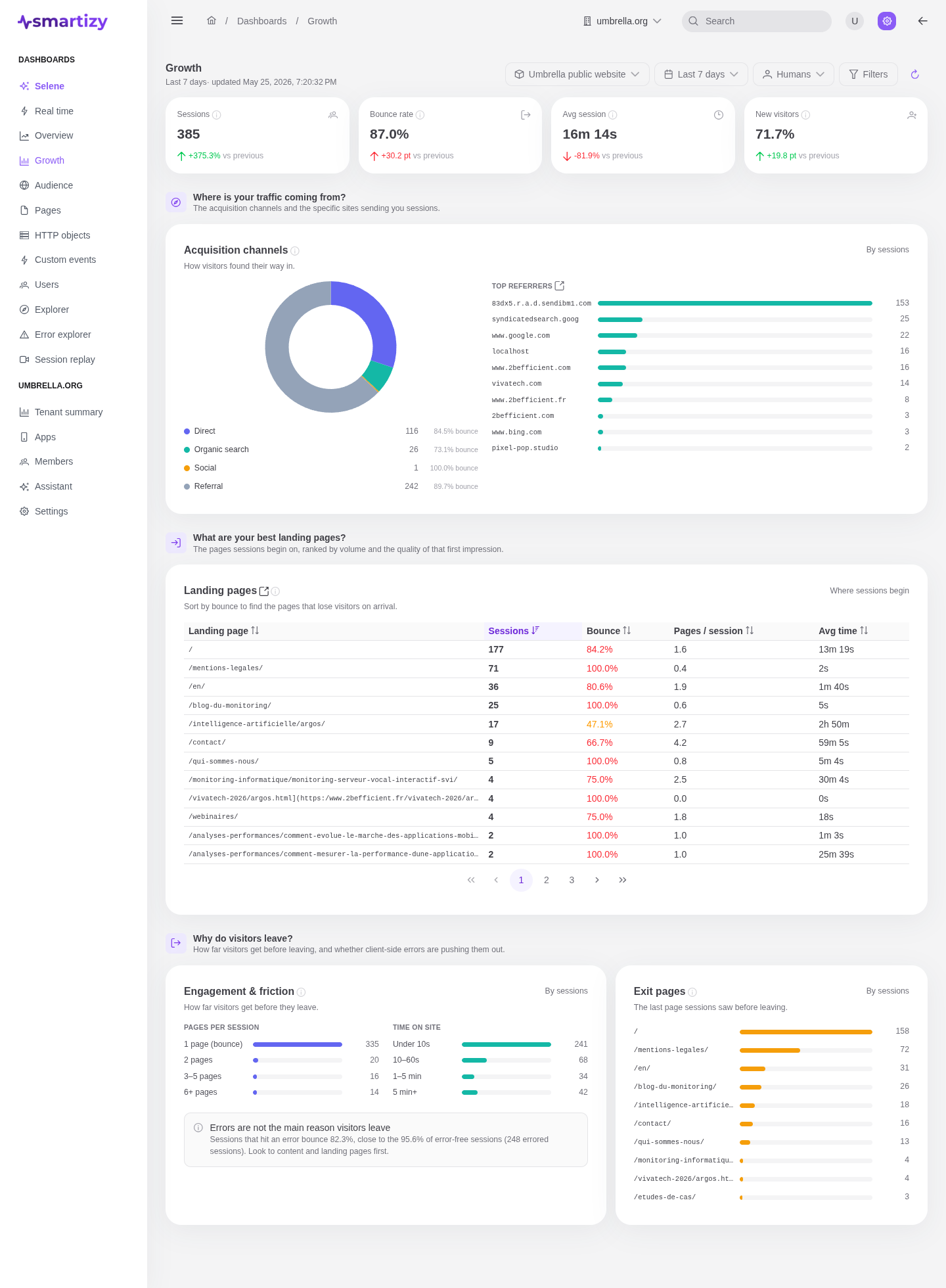Open umbrella.org tenant dropdown
The width and height of the screenshot is (946, 1288).
622,21
